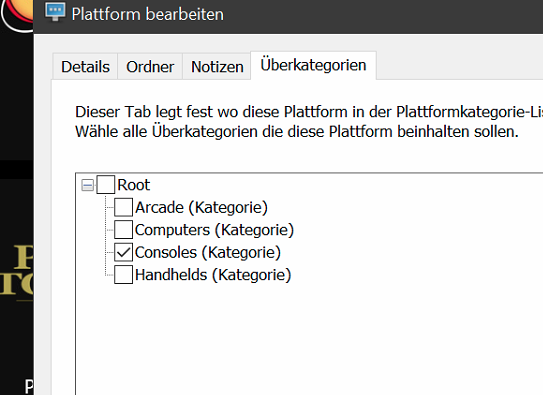Collapse the Root tree node

87,185
